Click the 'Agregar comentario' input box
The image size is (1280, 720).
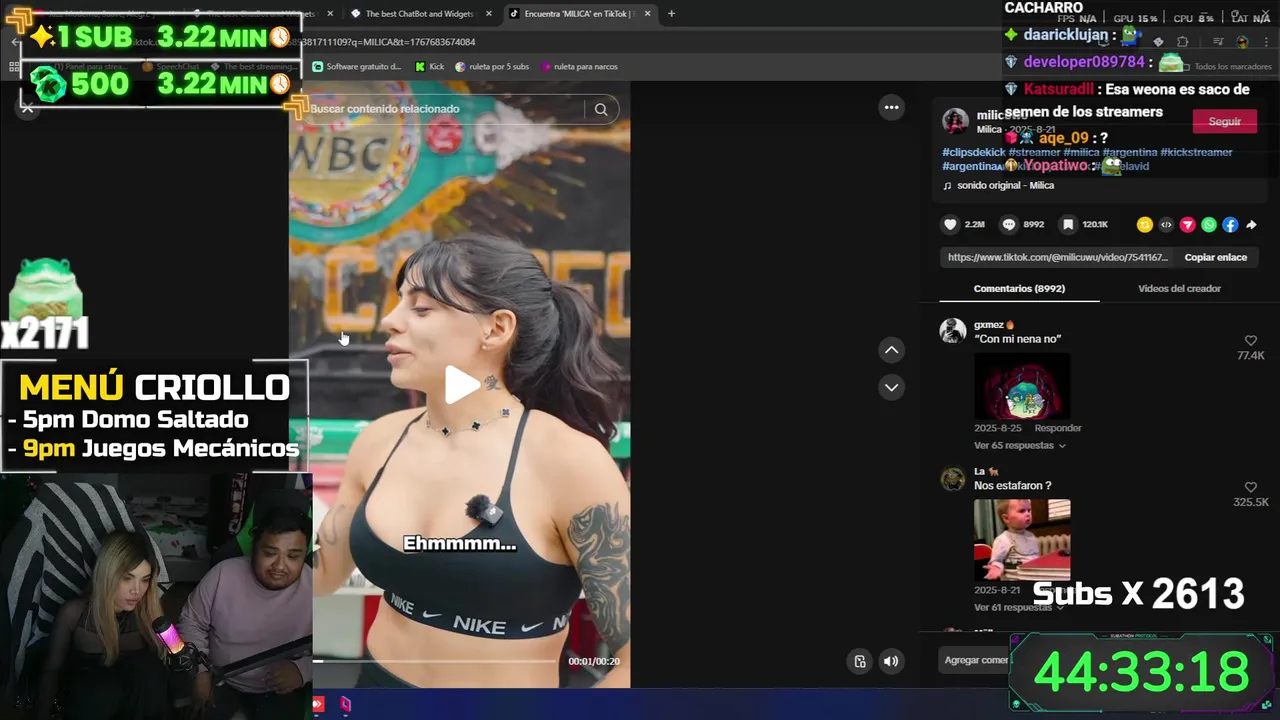(977, 660)
